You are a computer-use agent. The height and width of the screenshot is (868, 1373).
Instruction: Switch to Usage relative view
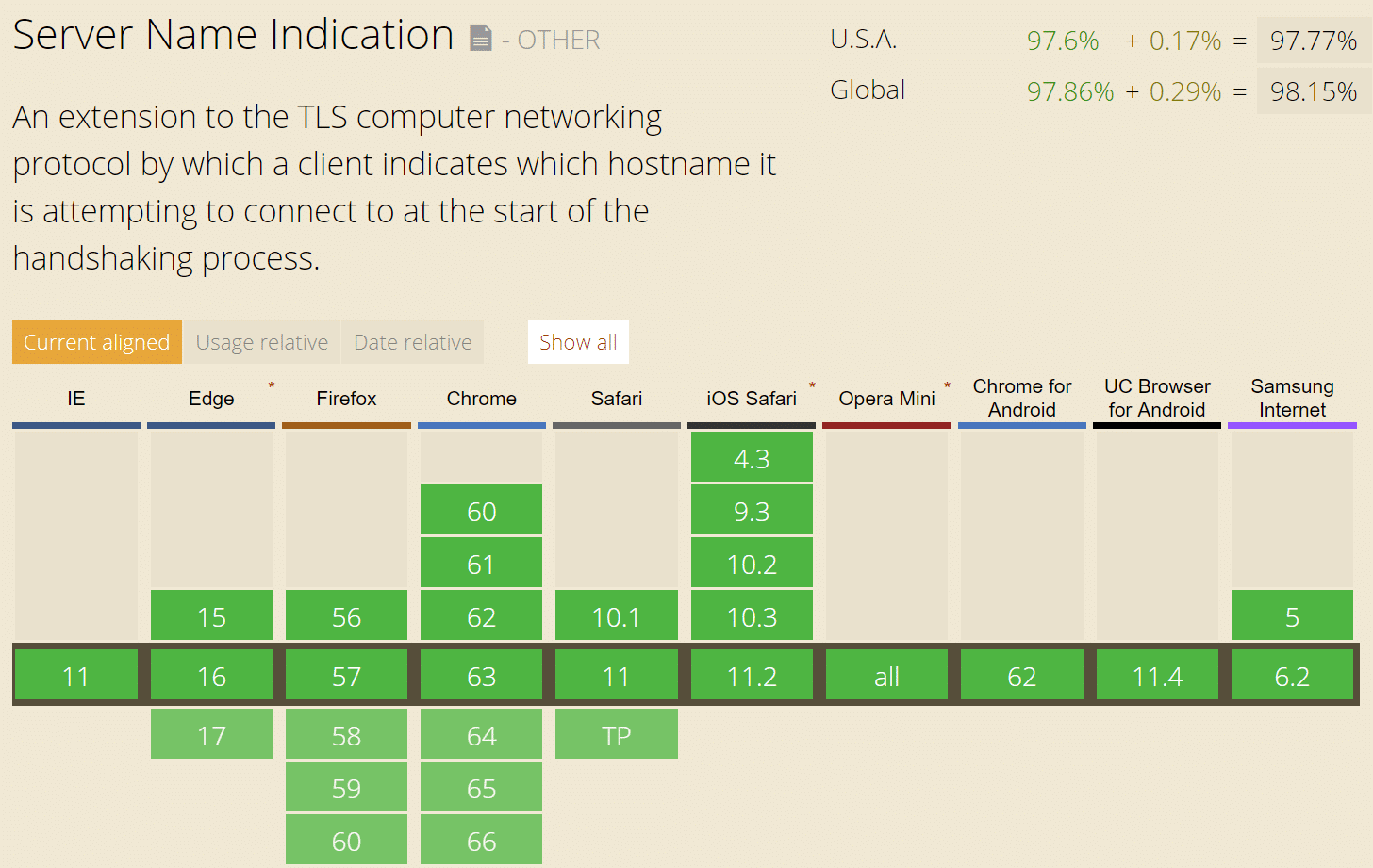(x=261, y=342)
